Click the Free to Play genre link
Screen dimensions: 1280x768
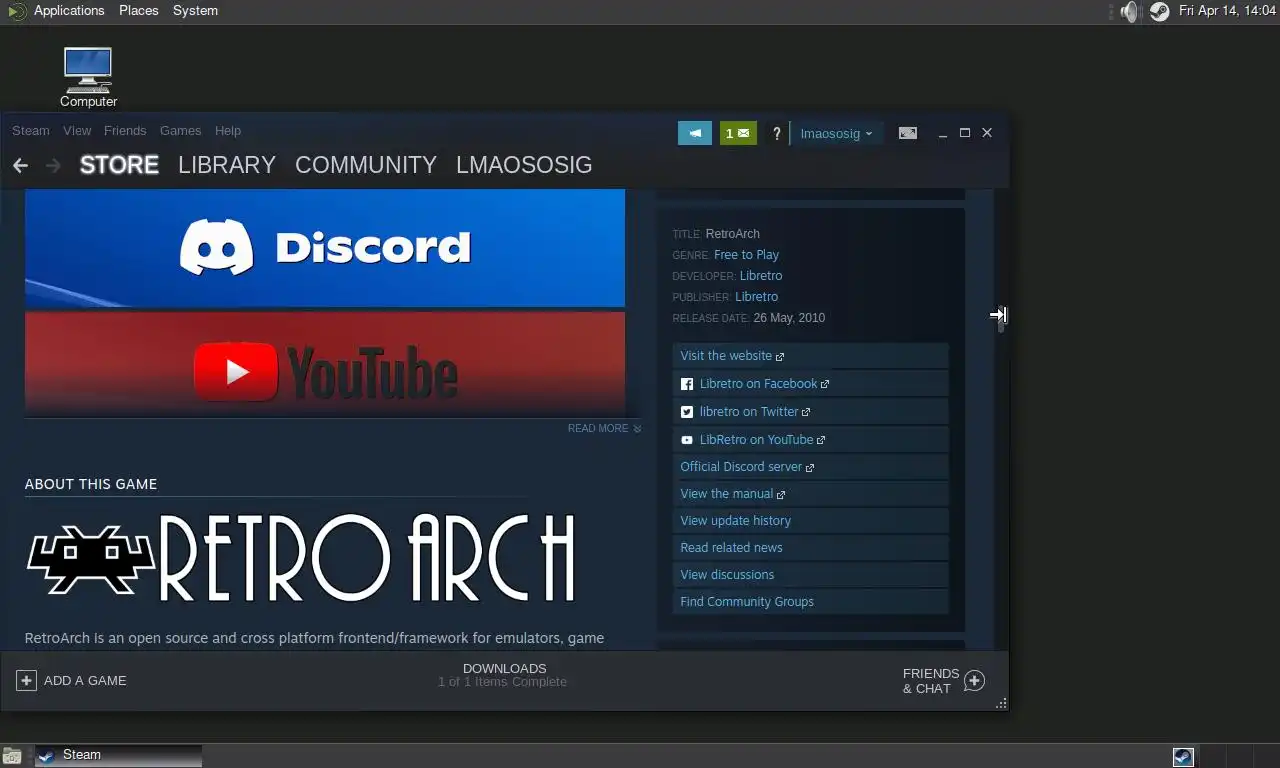[x=746, y=255]
